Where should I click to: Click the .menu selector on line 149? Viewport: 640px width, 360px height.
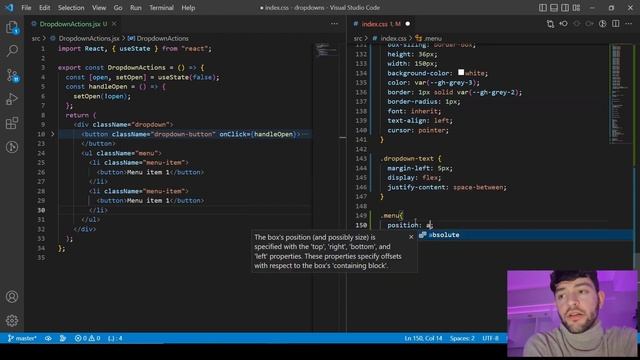[x=390, y=216]
